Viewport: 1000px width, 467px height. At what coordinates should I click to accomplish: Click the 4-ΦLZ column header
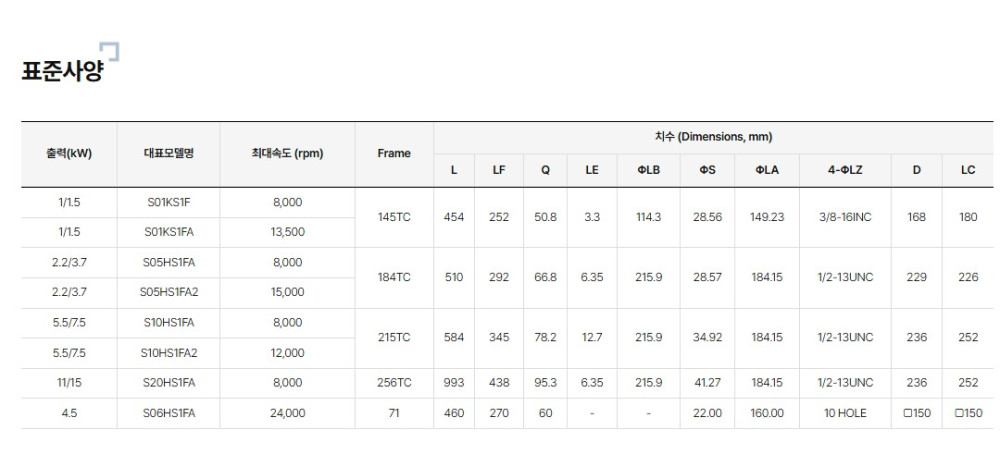[x=845, y=170]
